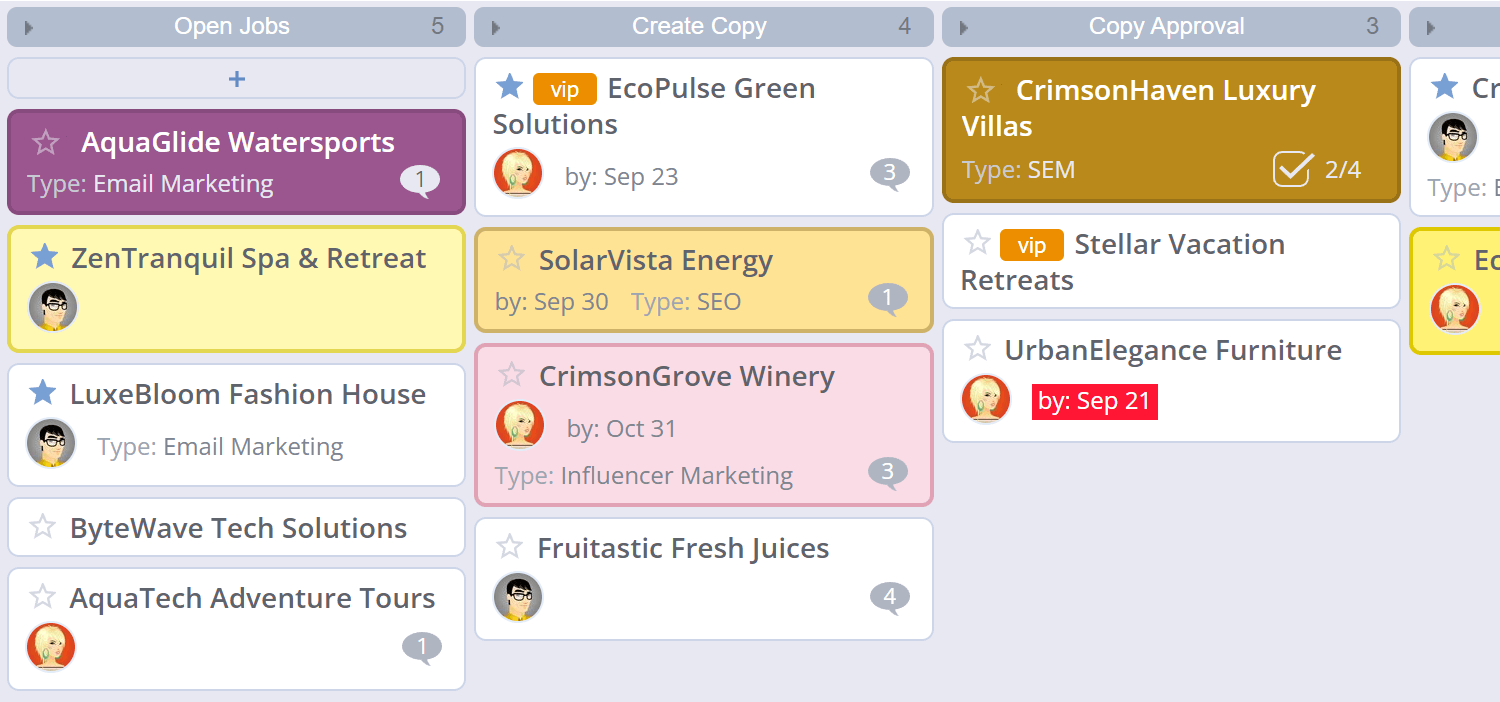Open comments bubble on AquaGlide Watersports card

420,181
